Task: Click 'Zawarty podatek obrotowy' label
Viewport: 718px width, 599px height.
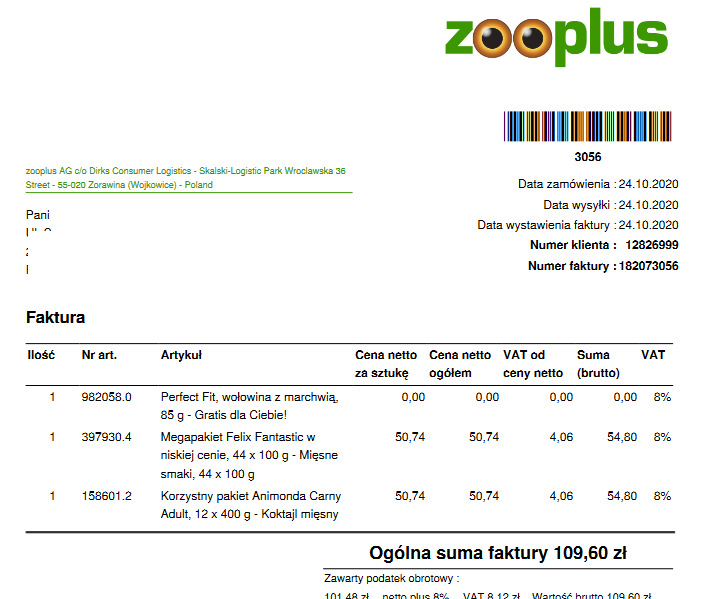Action: click(392, 578)
